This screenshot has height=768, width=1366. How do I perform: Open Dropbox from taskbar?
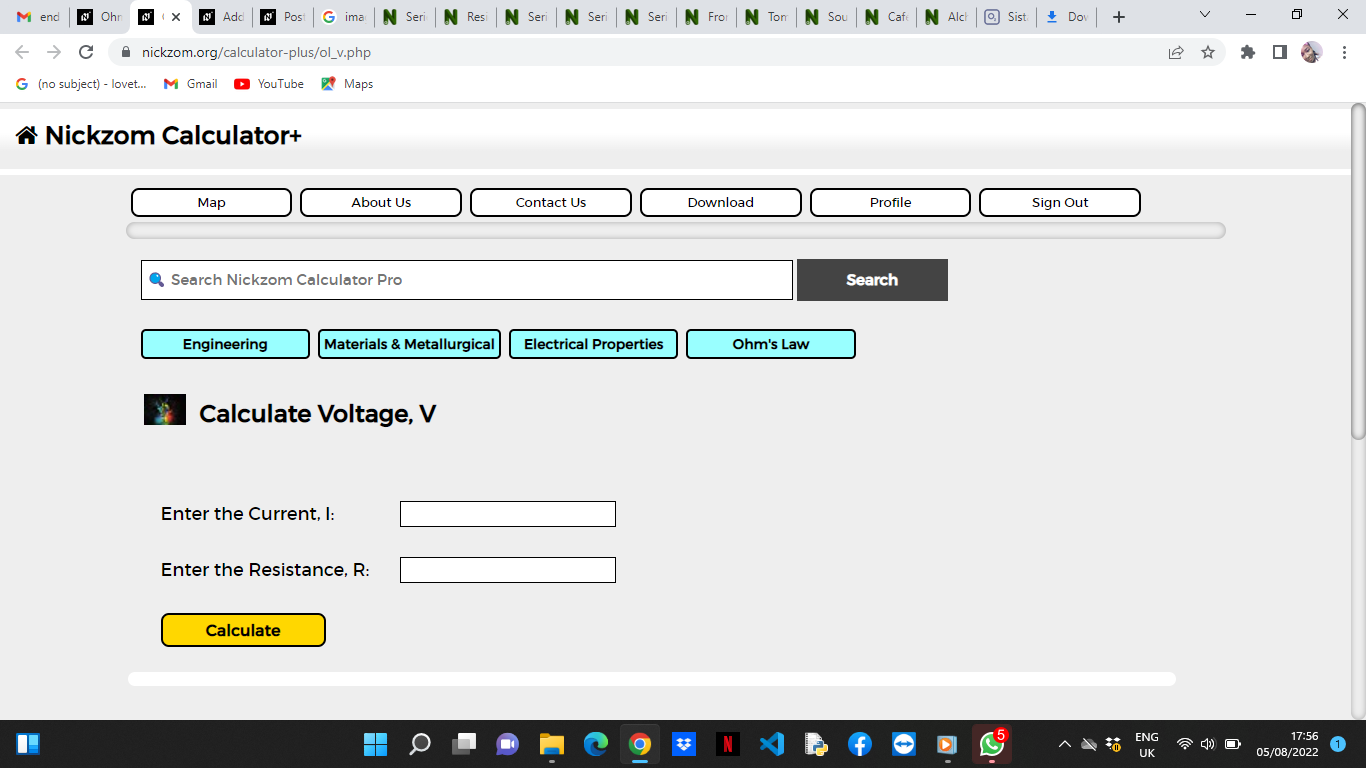click(x=684, y=744)
